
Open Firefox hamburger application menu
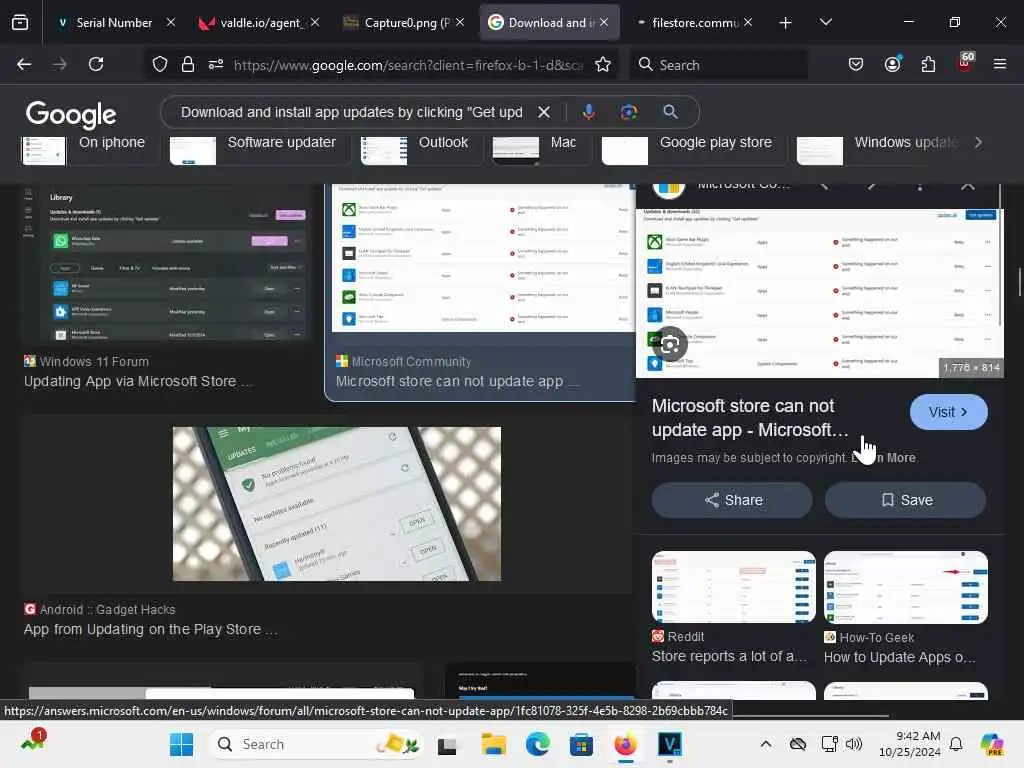click(1000, 64)
